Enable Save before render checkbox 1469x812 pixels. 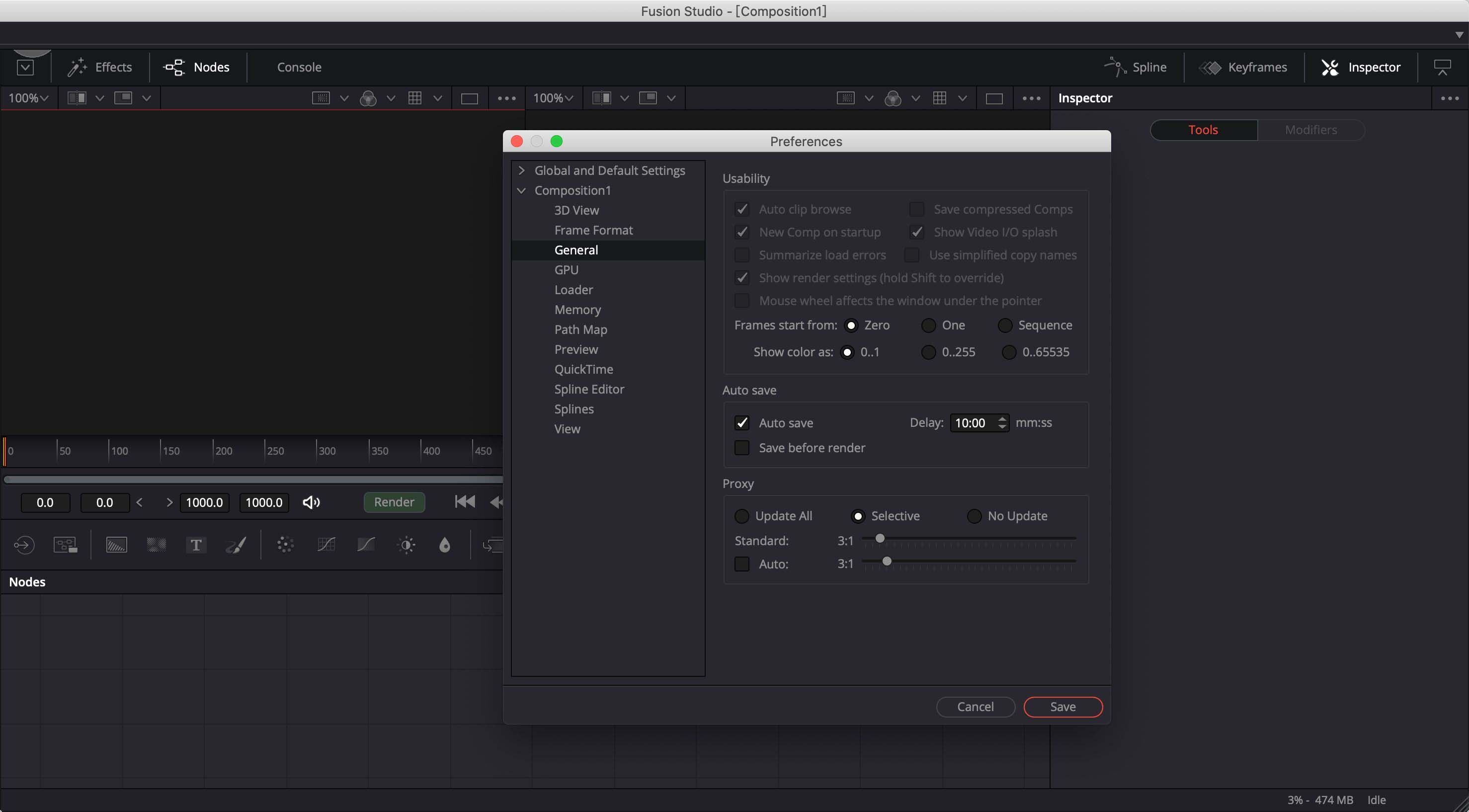click(x=742, y=448)
